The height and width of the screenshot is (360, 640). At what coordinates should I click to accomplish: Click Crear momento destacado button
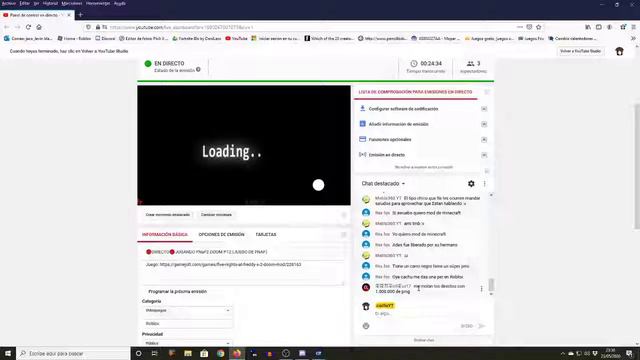click(168, 215)
